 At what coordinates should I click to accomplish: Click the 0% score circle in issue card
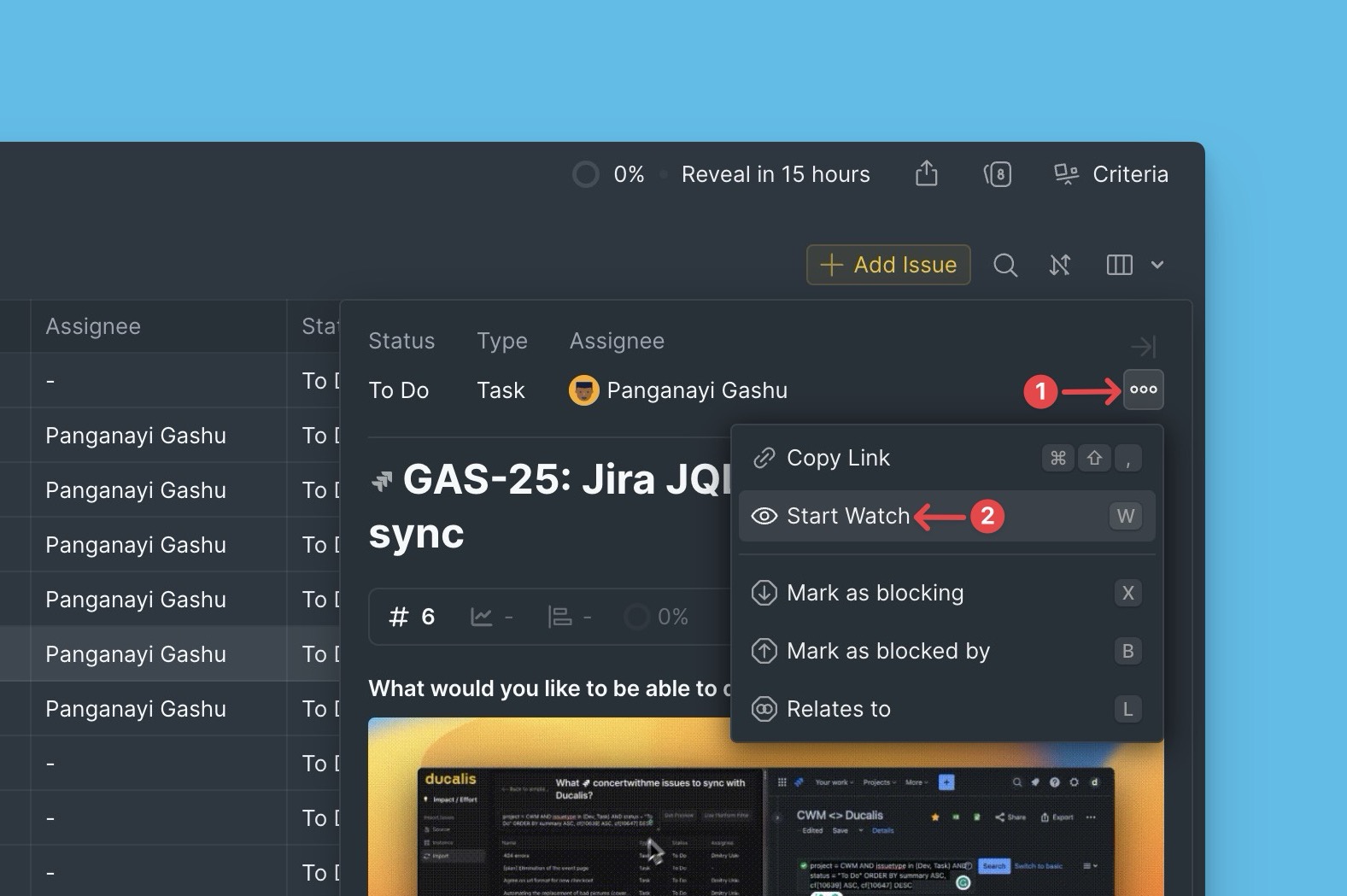[637, 617]
